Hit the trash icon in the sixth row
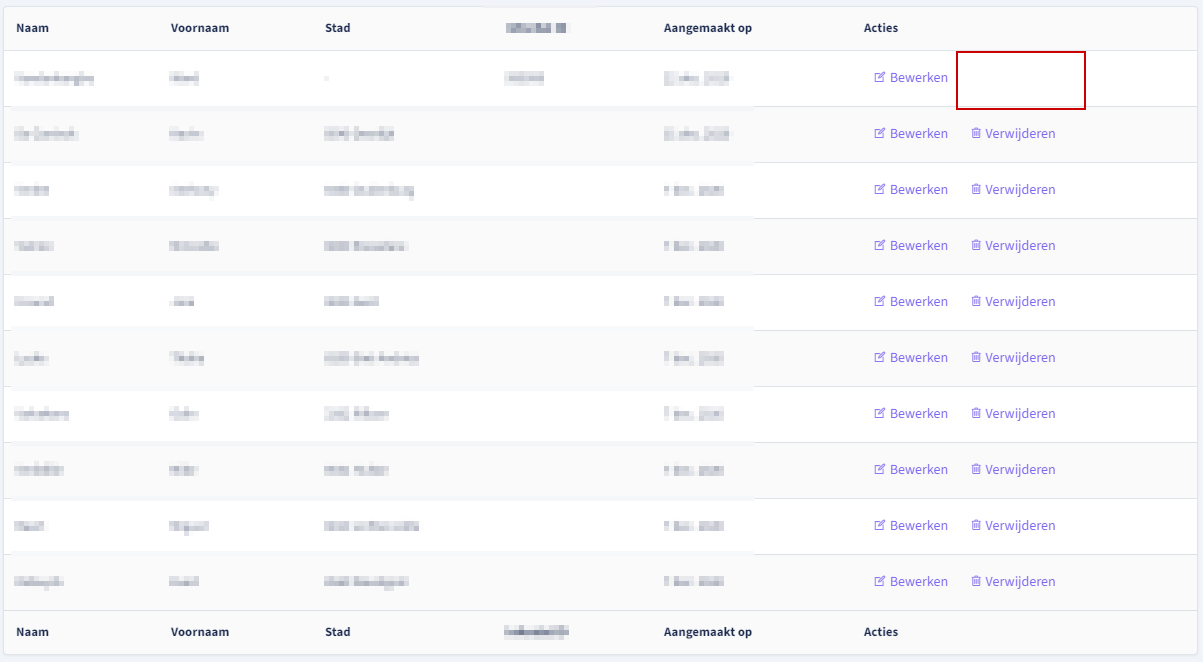The image size is (1203, 662). [975, 357]
